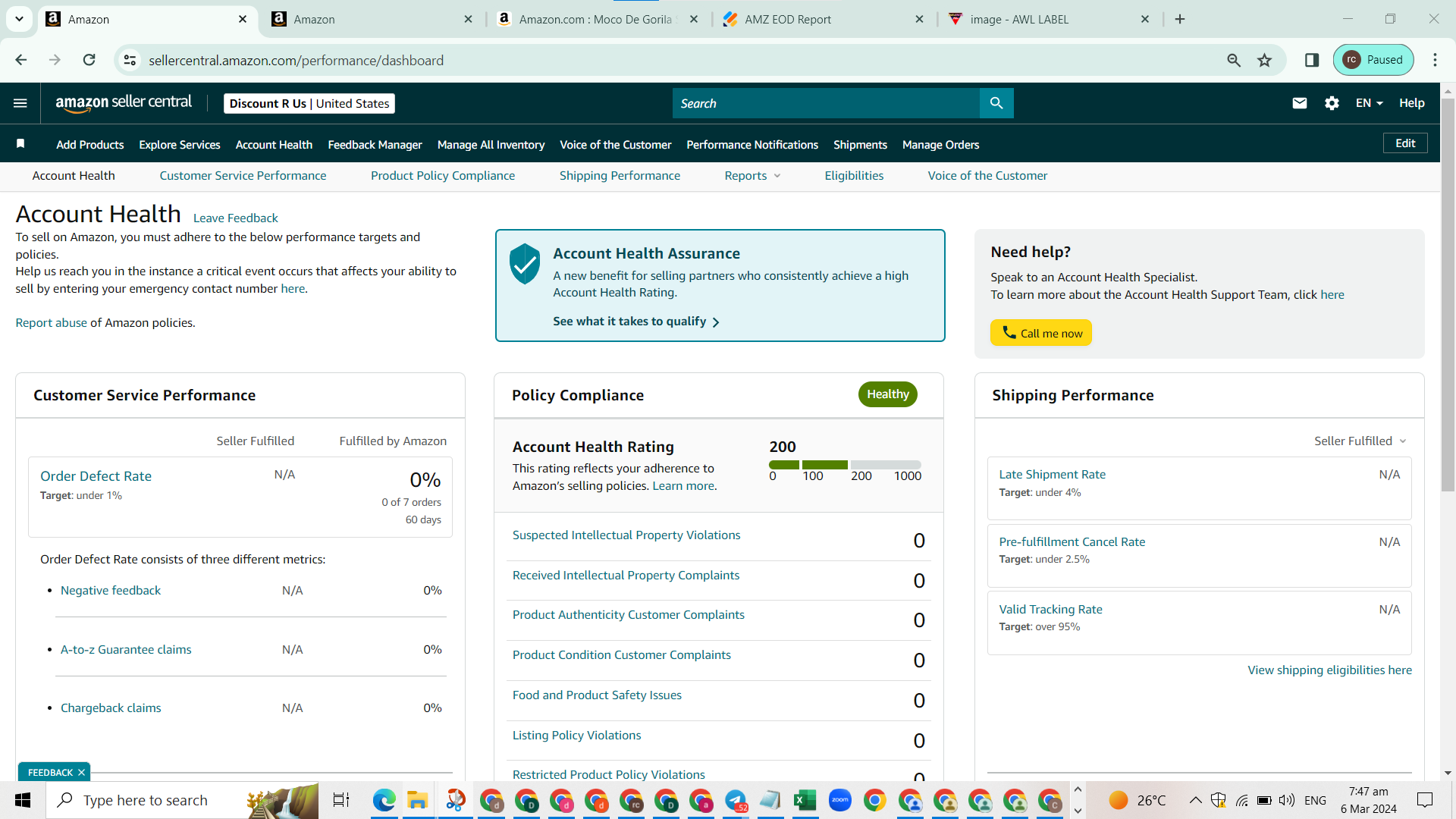The height and width of the screenshot is (819, 1456).
Task: Open the EN language dropdown
Action: [1370, 103]
